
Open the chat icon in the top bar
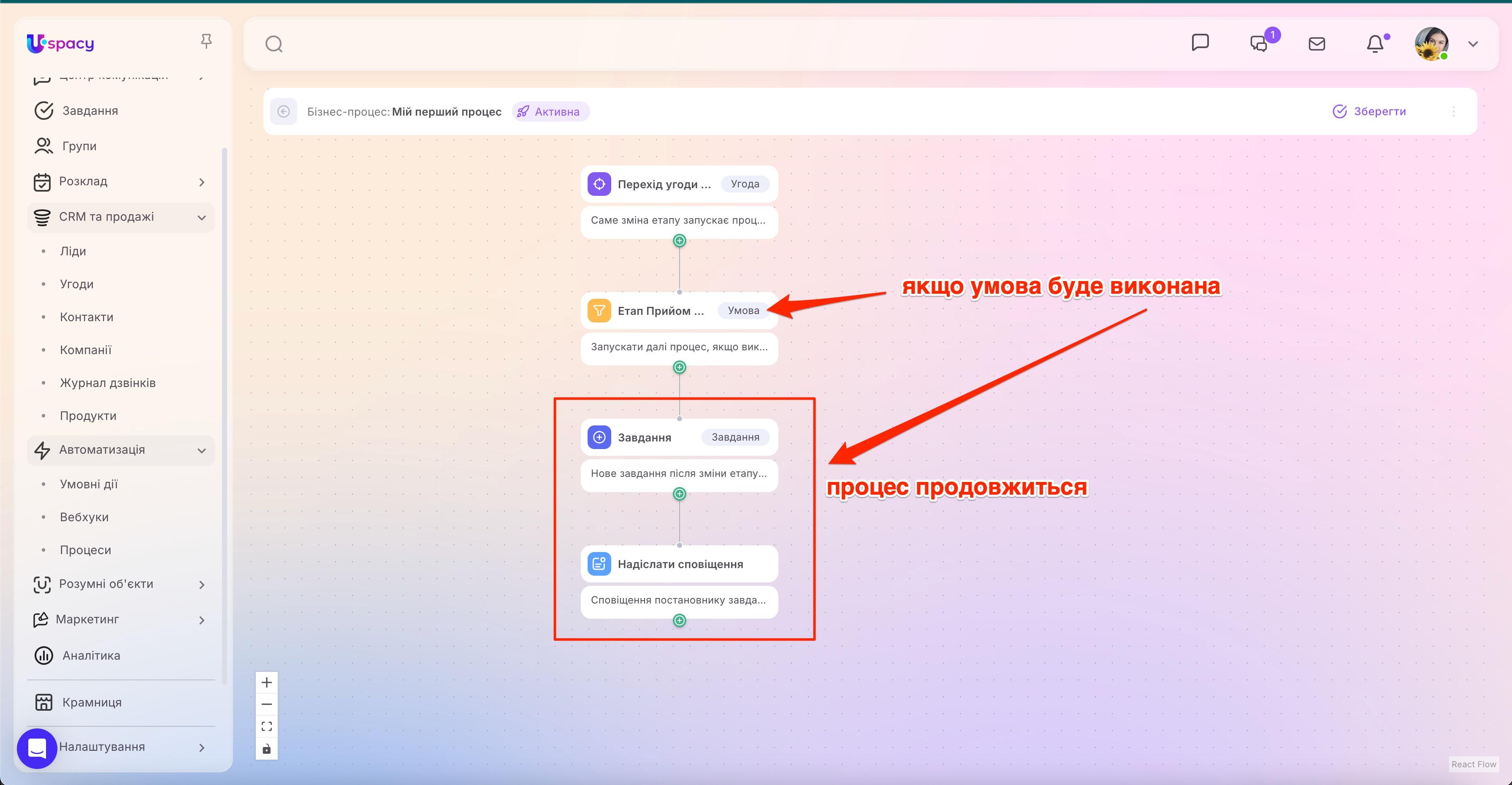[x=1201, y=42]
